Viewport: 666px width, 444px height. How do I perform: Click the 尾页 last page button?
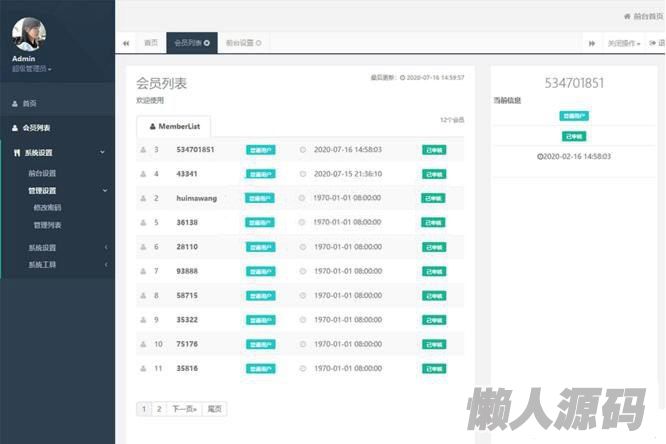tap(214, 409)
